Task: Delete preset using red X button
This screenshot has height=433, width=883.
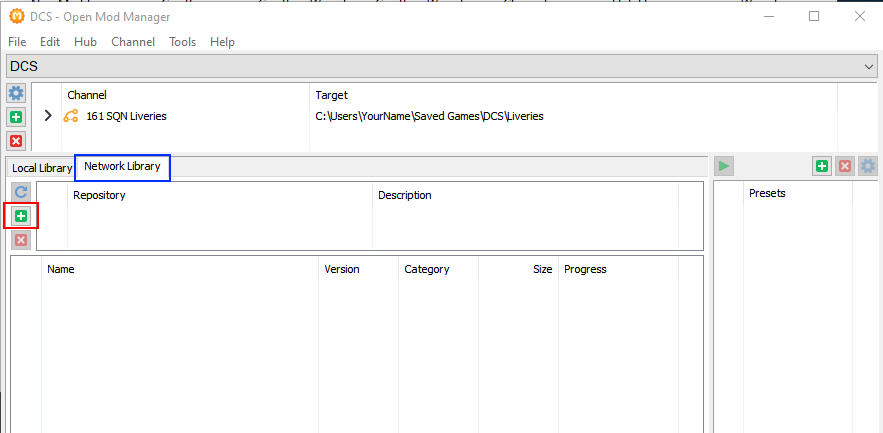Action: coord(845,166)
